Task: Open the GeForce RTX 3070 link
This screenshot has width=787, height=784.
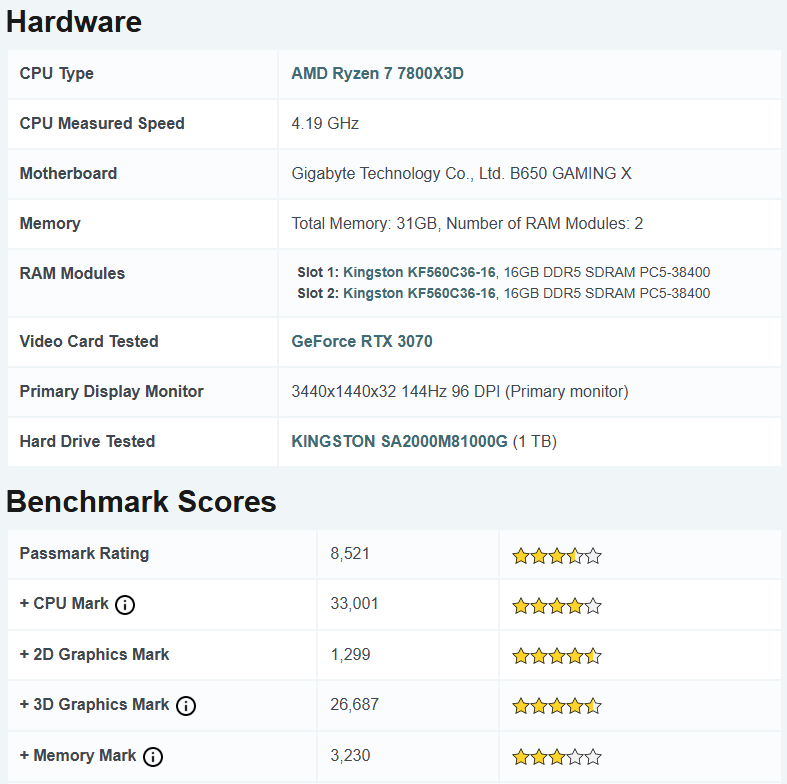Action: click(361, 341)
